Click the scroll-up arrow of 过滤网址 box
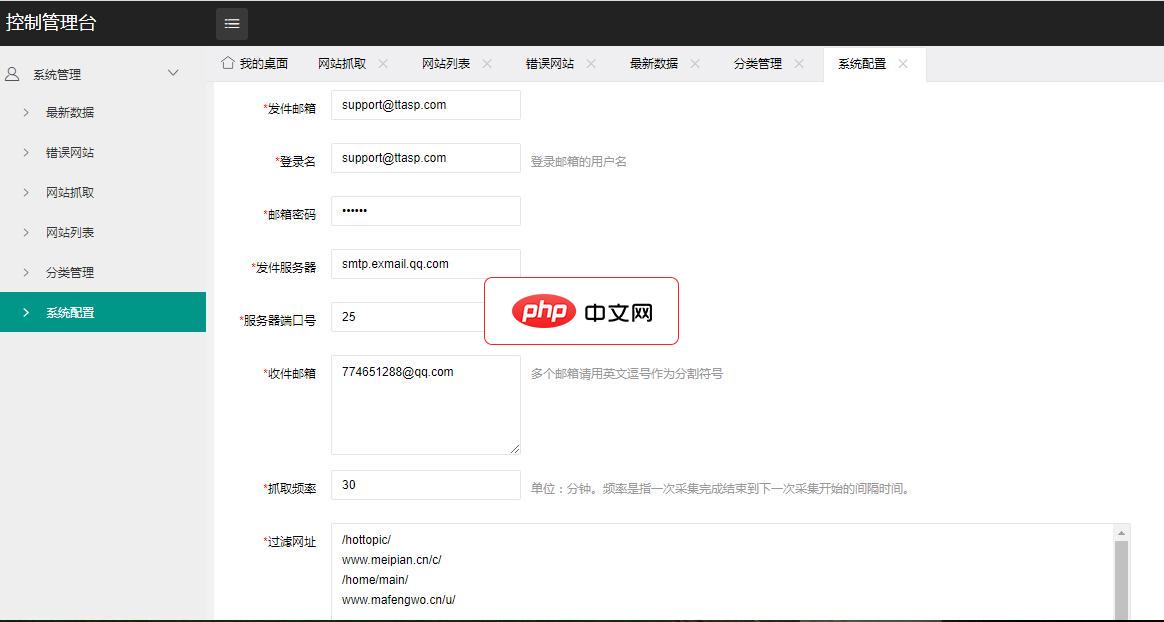The image size is (1164, 622). (x=1122, y=533)
